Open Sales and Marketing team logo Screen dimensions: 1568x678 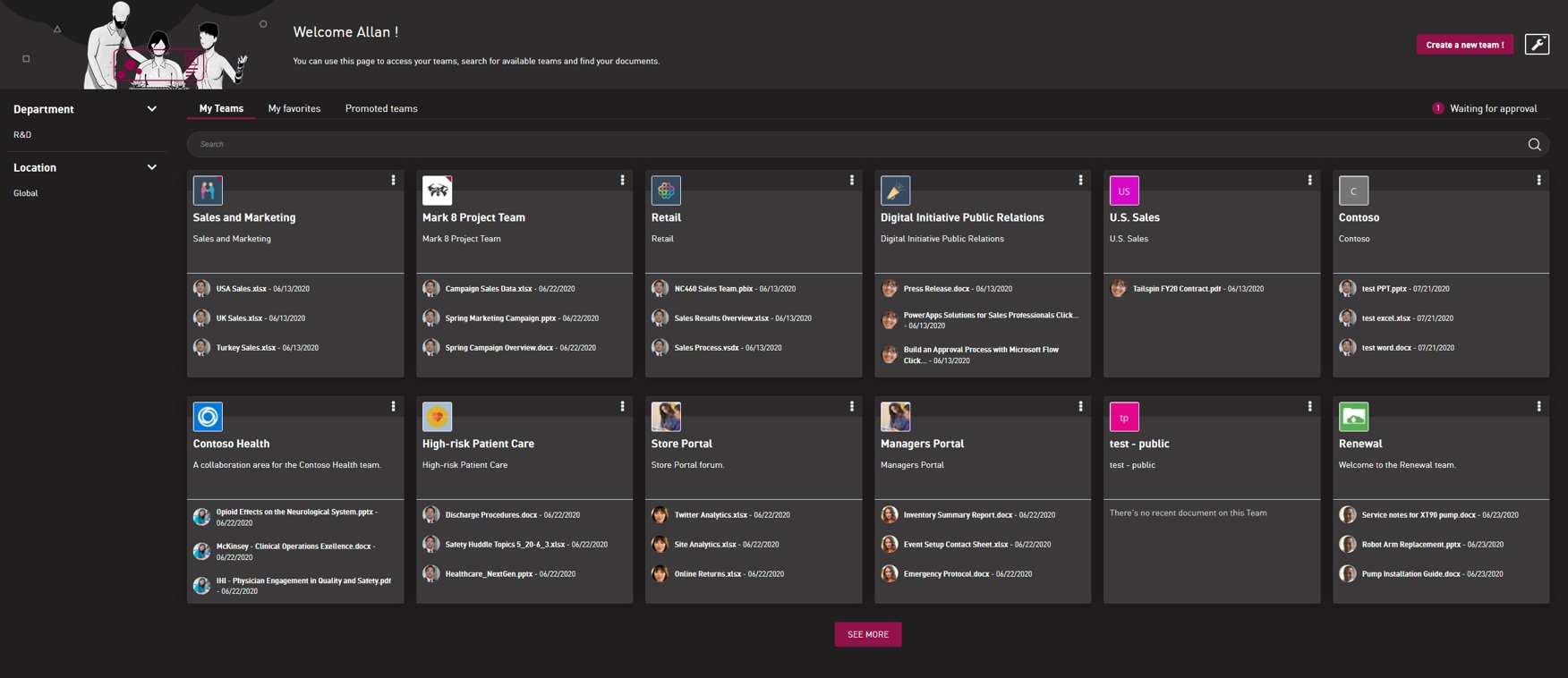[208, 191]
